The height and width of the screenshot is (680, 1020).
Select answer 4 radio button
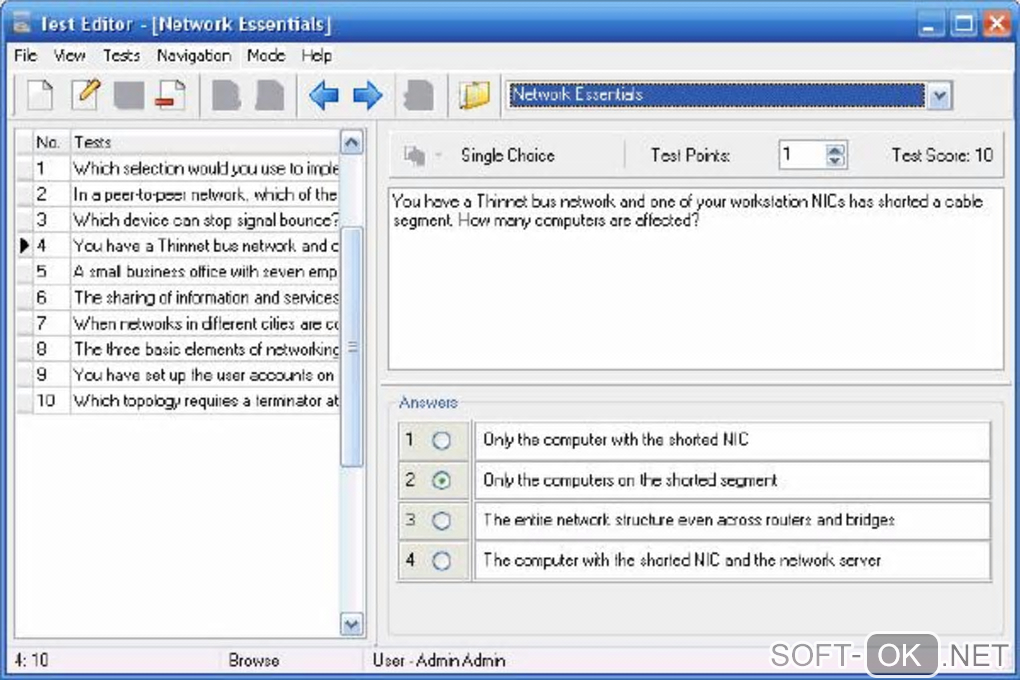click(441, 560)
